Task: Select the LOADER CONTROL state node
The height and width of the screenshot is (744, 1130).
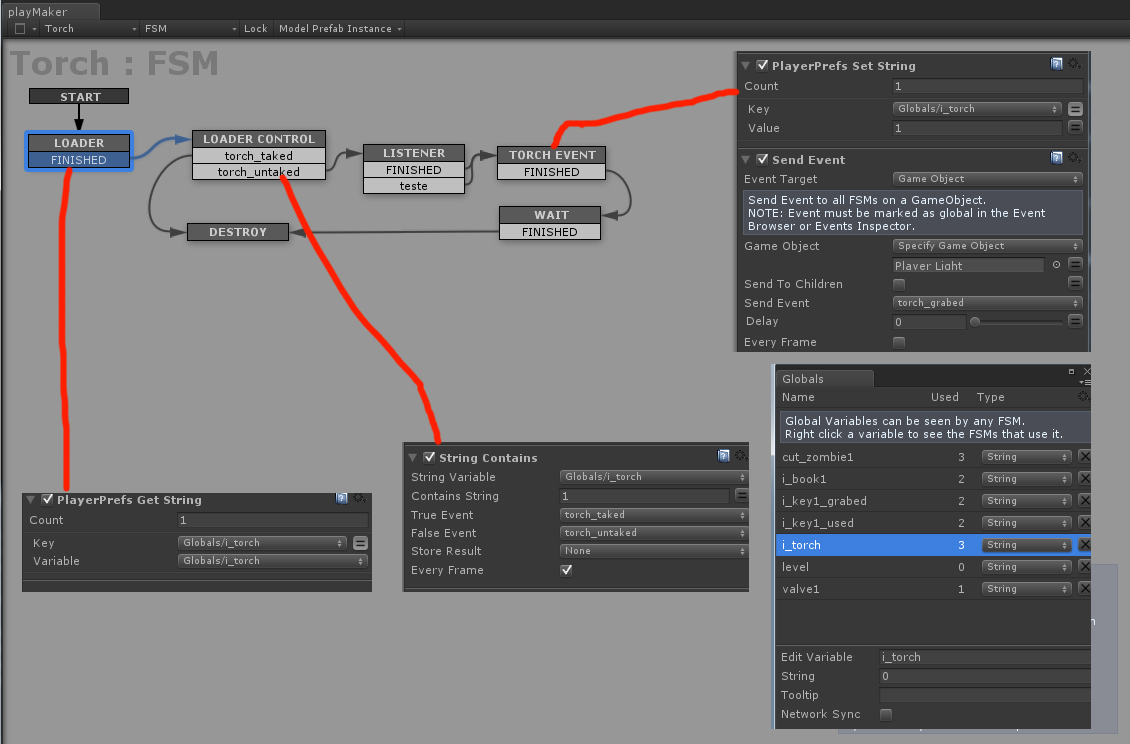Action: [x=259, y=138]
